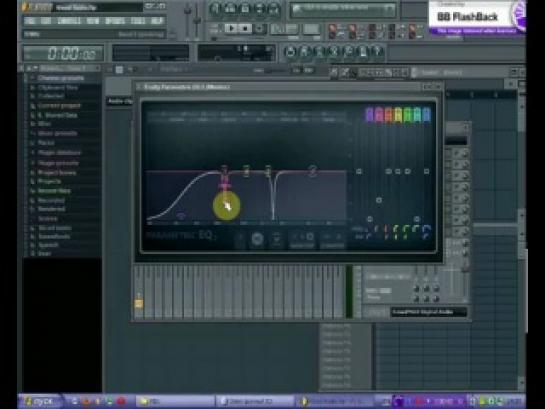Screen dimensions: 545x409
Task: Click the 0:00:00 time display
Action: tap(63, 54)
